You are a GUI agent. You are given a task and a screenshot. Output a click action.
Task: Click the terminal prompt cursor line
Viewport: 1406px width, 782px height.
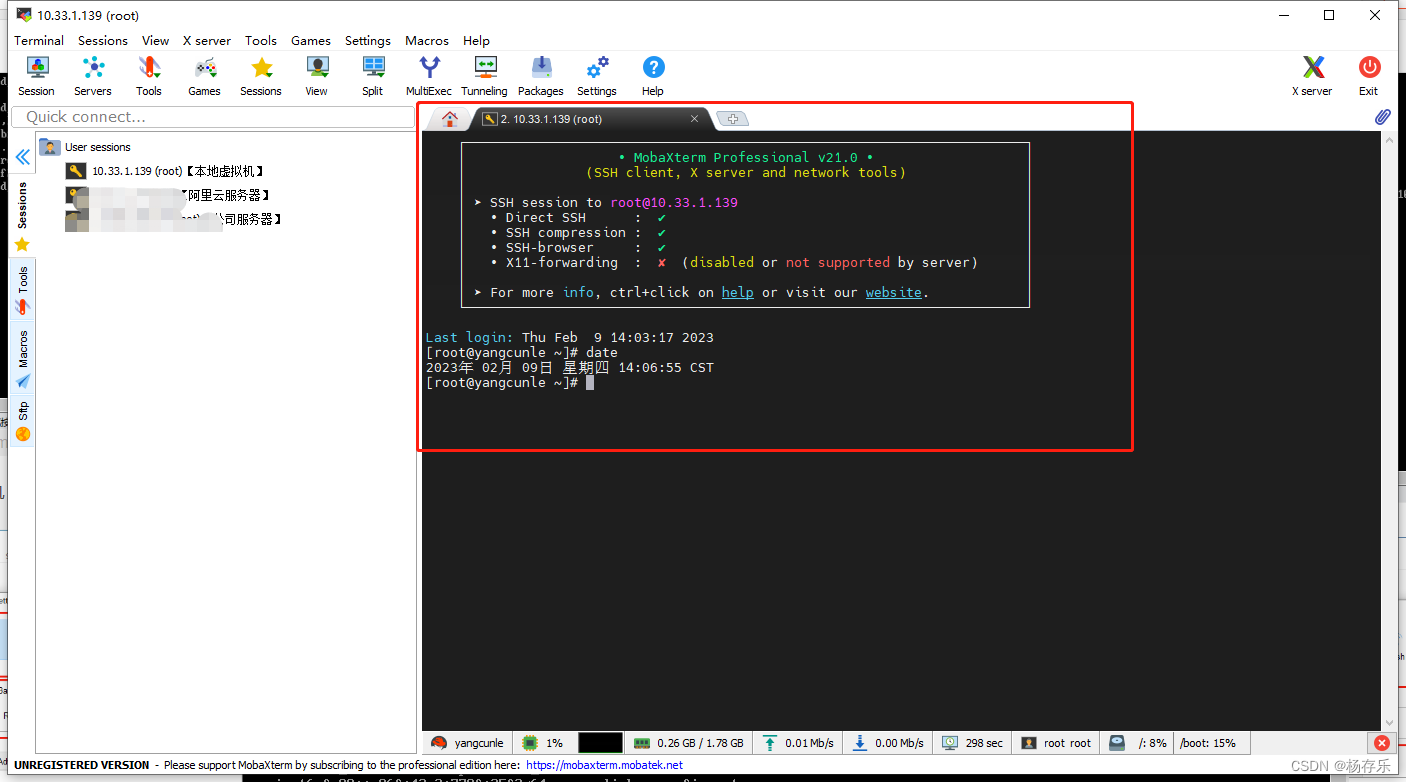coord(510,382)
